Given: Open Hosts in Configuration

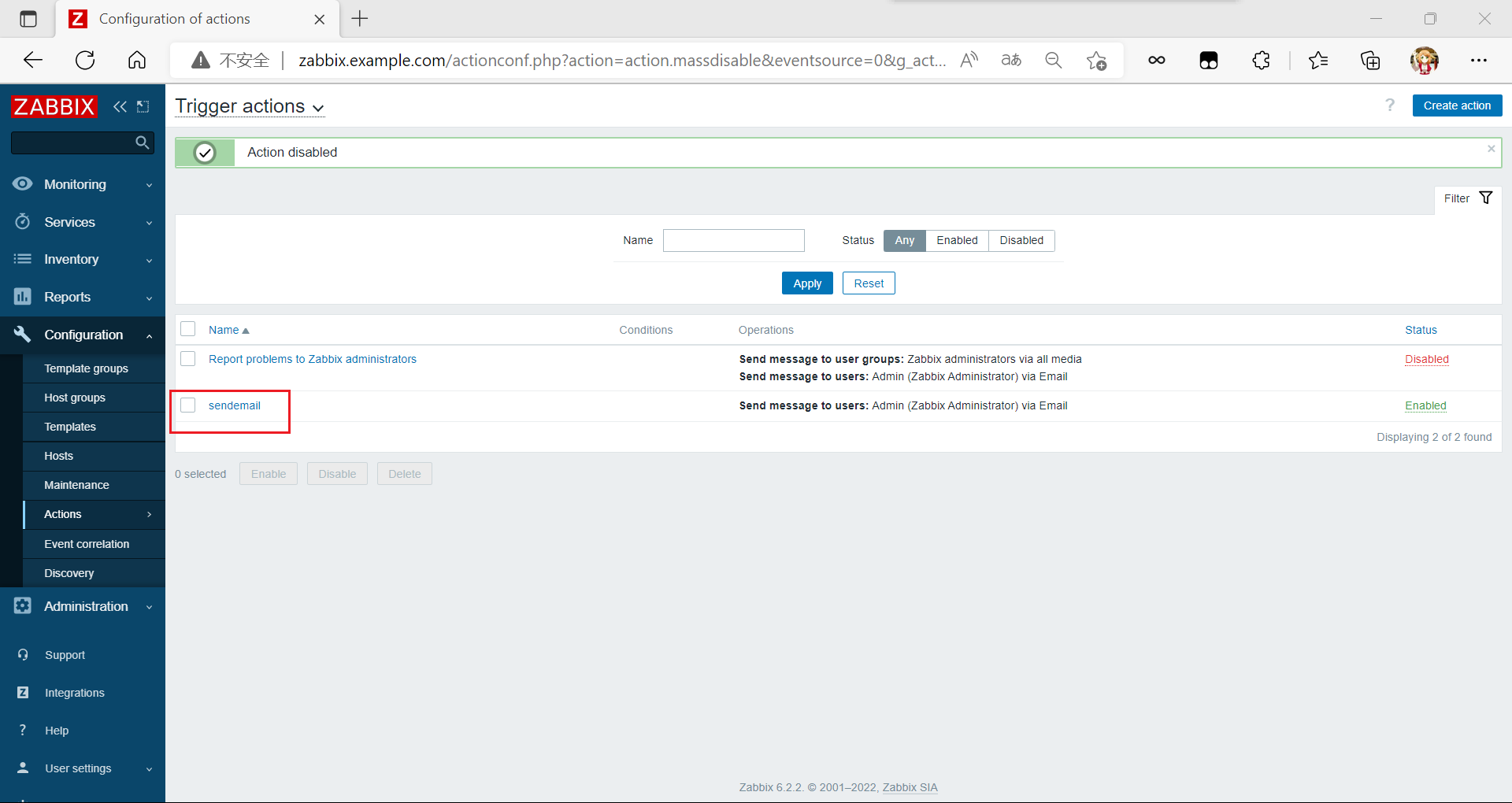Looking at the screenshot, I should point(58,456).
